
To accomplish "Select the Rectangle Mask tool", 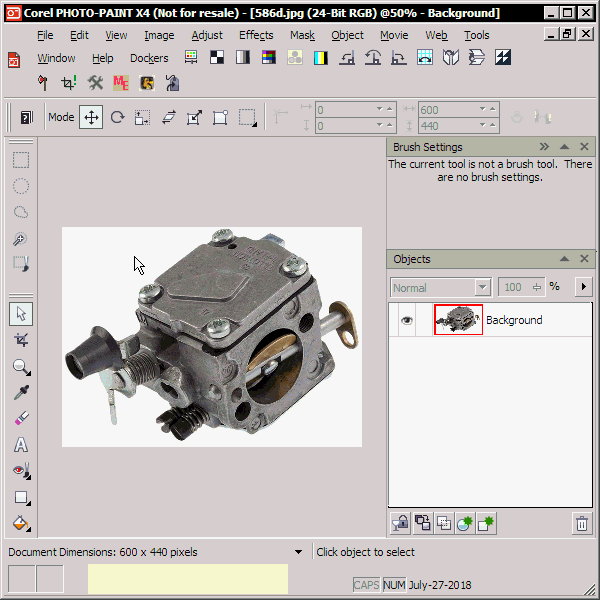I will tap(21, 160).
